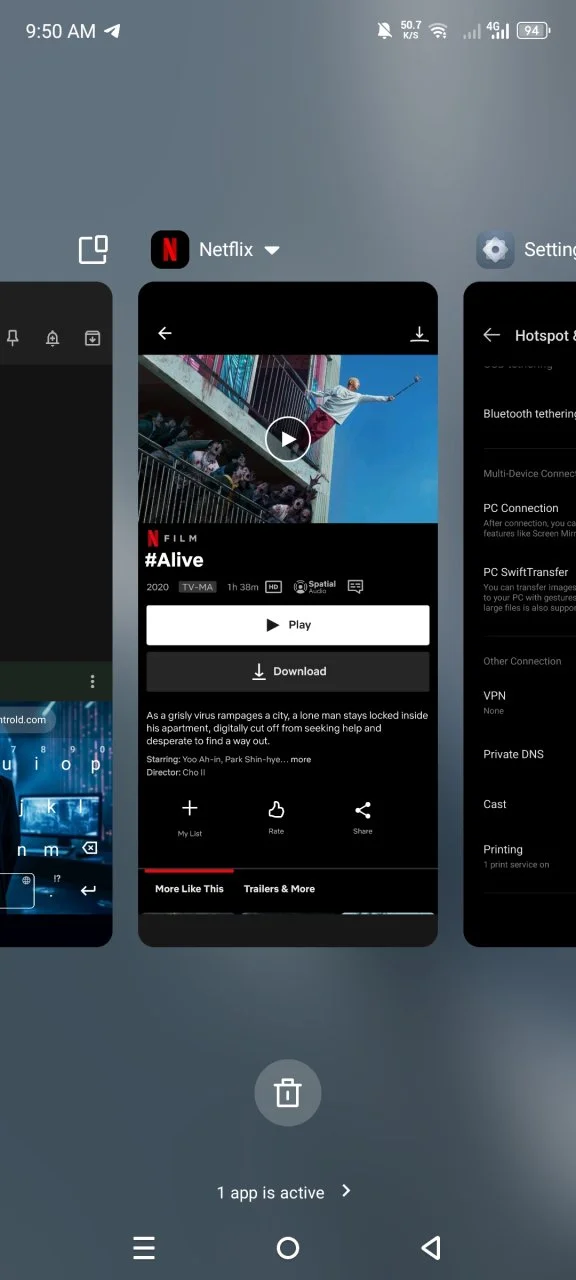This screenshot has height=1280, width=576.
Task: Tap the TV-MA rating badge
Action: [x=197, y=587]
